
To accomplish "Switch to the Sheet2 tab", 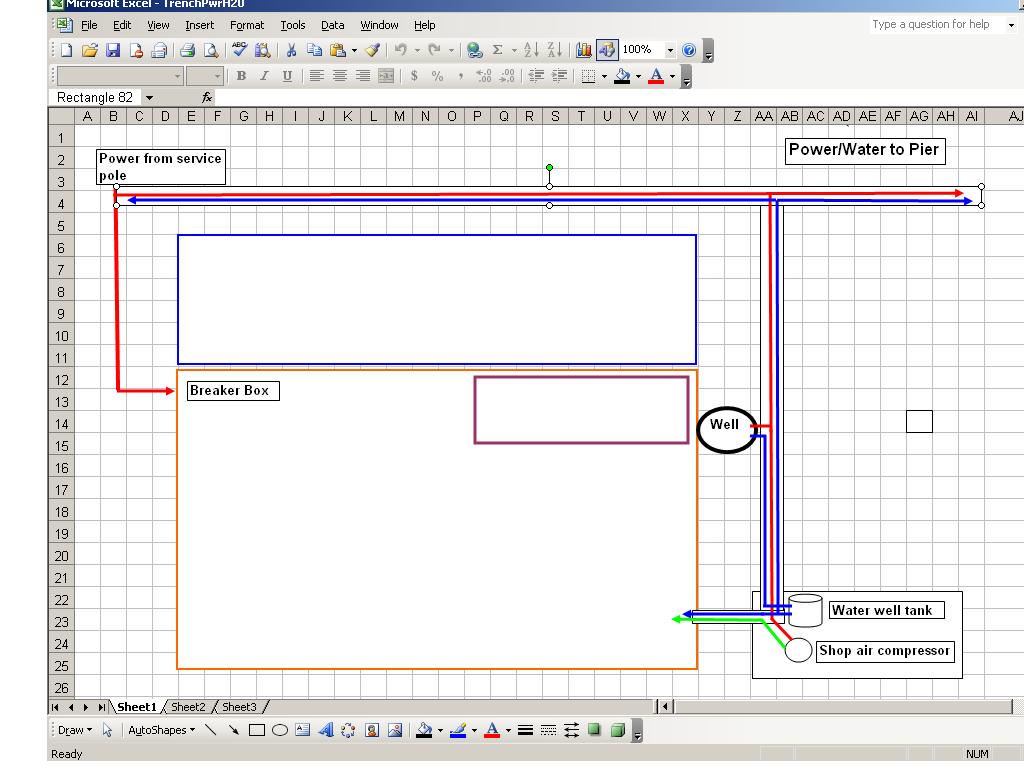I will [188, 707].
